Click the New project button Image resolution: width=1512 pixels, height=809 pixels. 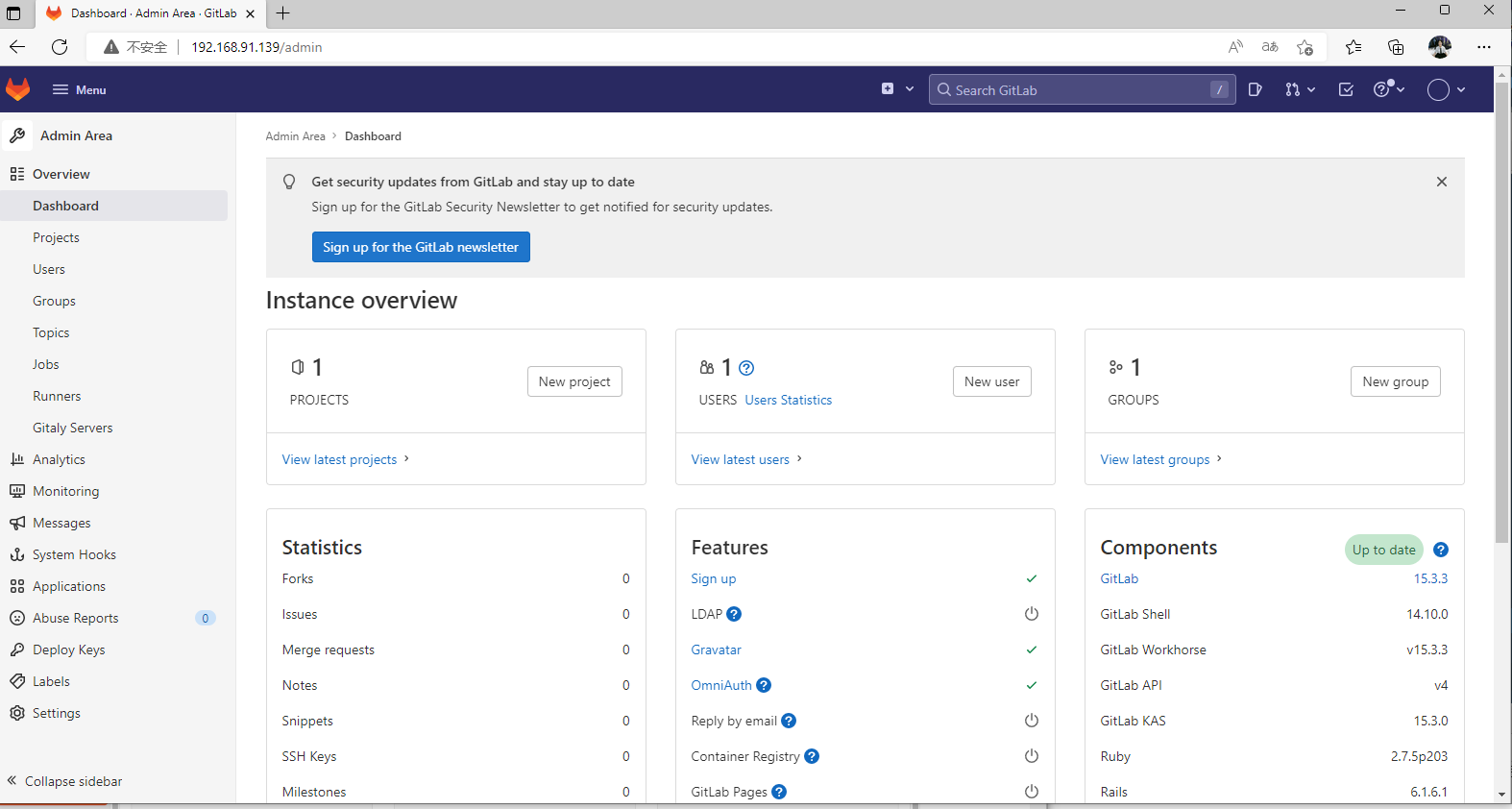[574, 381]
